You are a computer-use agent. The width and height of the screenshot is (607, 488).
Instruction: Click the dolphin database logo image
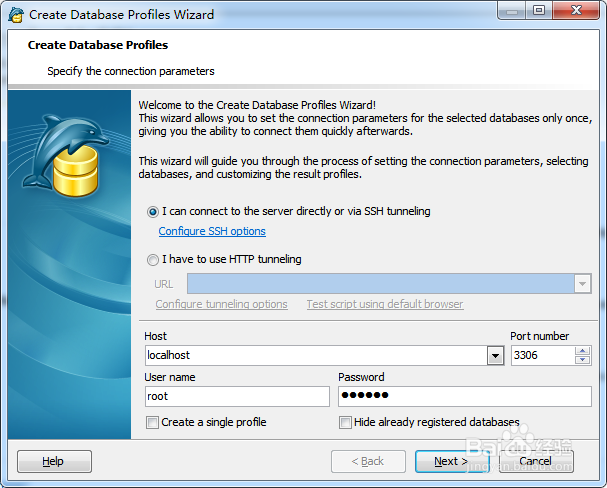click(65, 156)
